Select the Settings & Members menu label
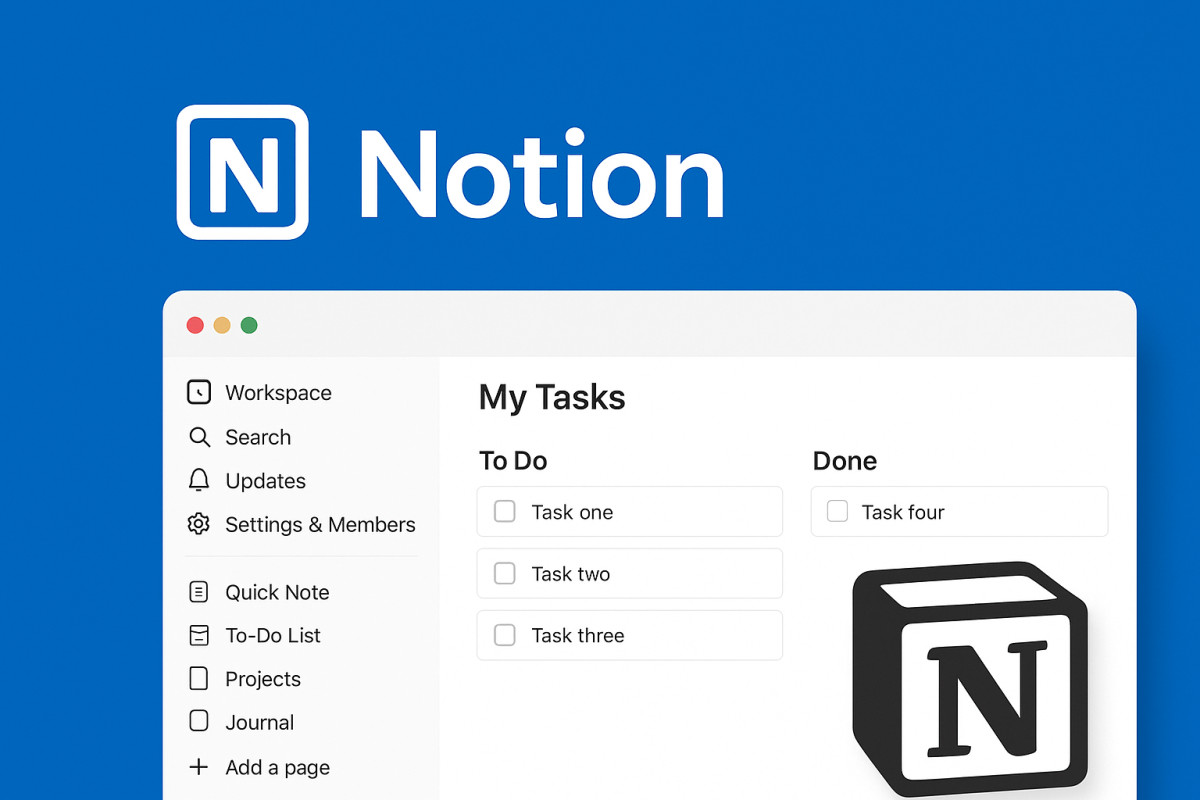 [320, 525]
